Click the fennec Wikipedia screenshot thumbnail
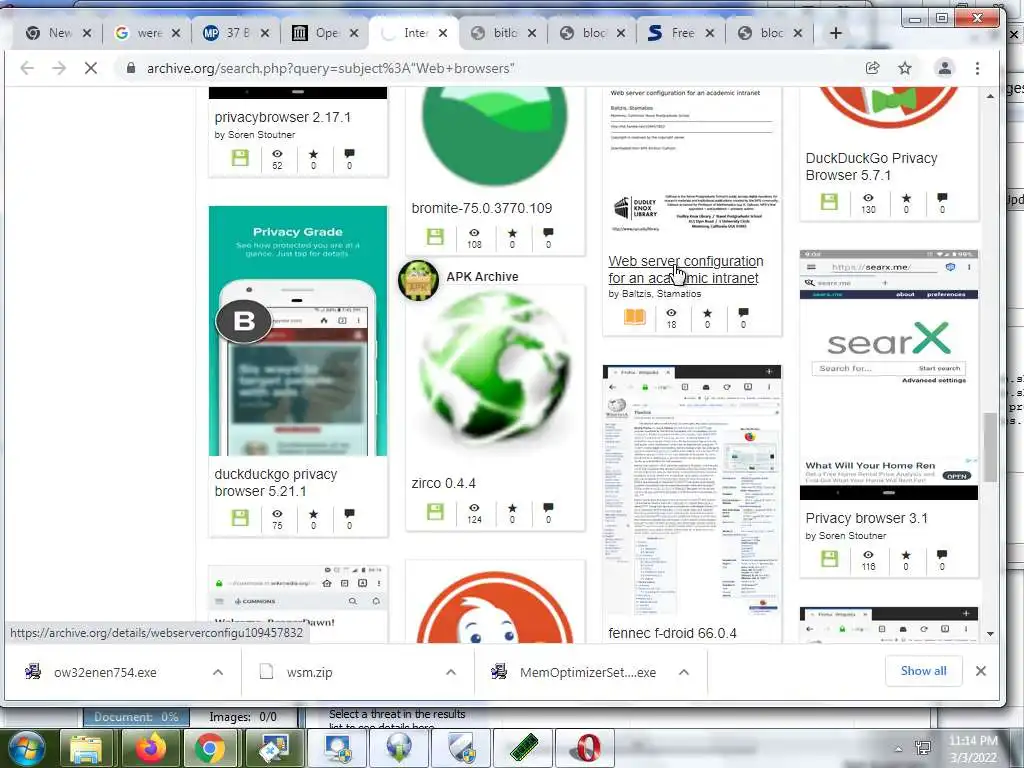The width and height of the screenshot is (1024, 768). tap(692, 490)
